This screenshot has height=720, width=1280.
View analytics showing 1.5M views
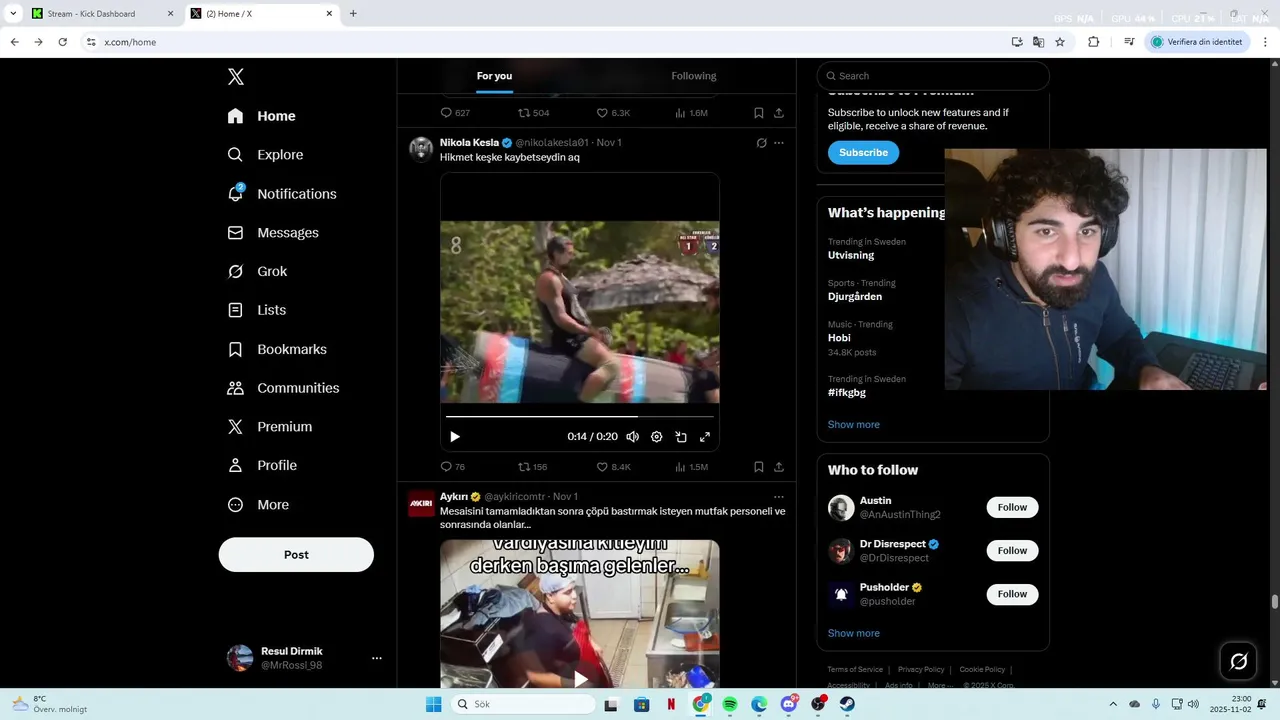(x=691, y=467)
